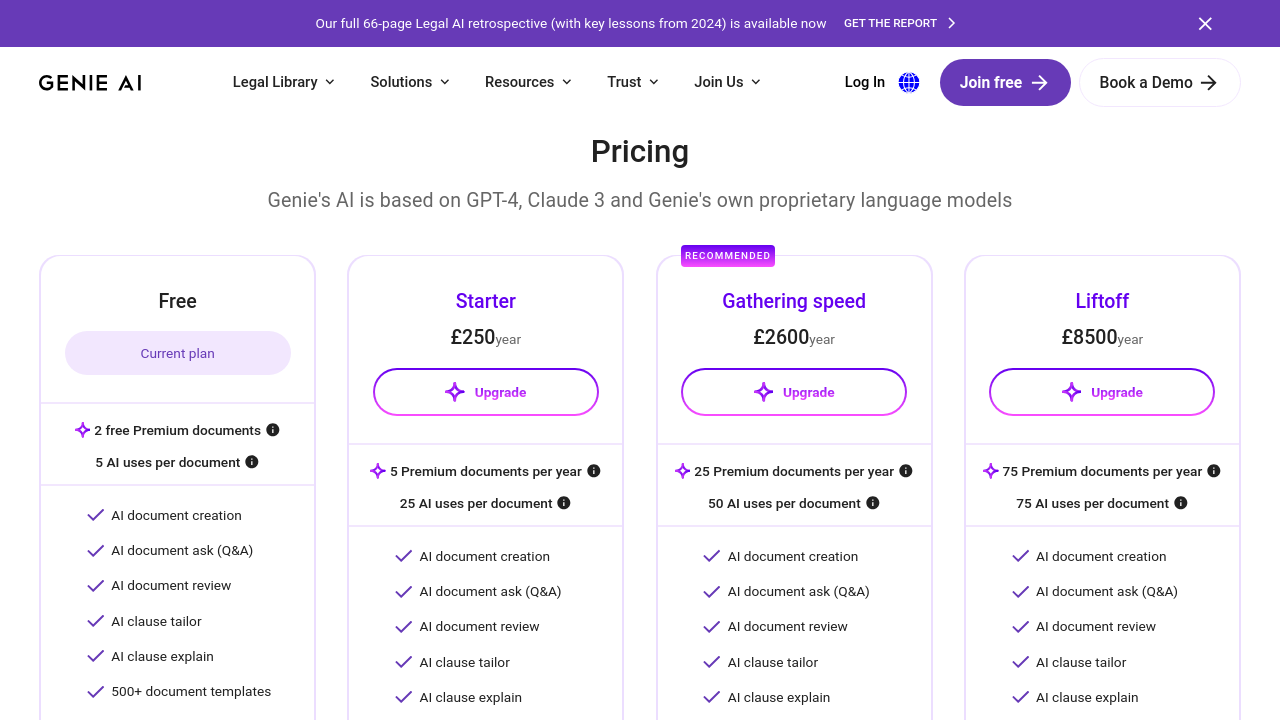Image resolution: width=1280 pixels, height=720 pixels.
Task: Click the Join free button
Action: point(1005,83)
